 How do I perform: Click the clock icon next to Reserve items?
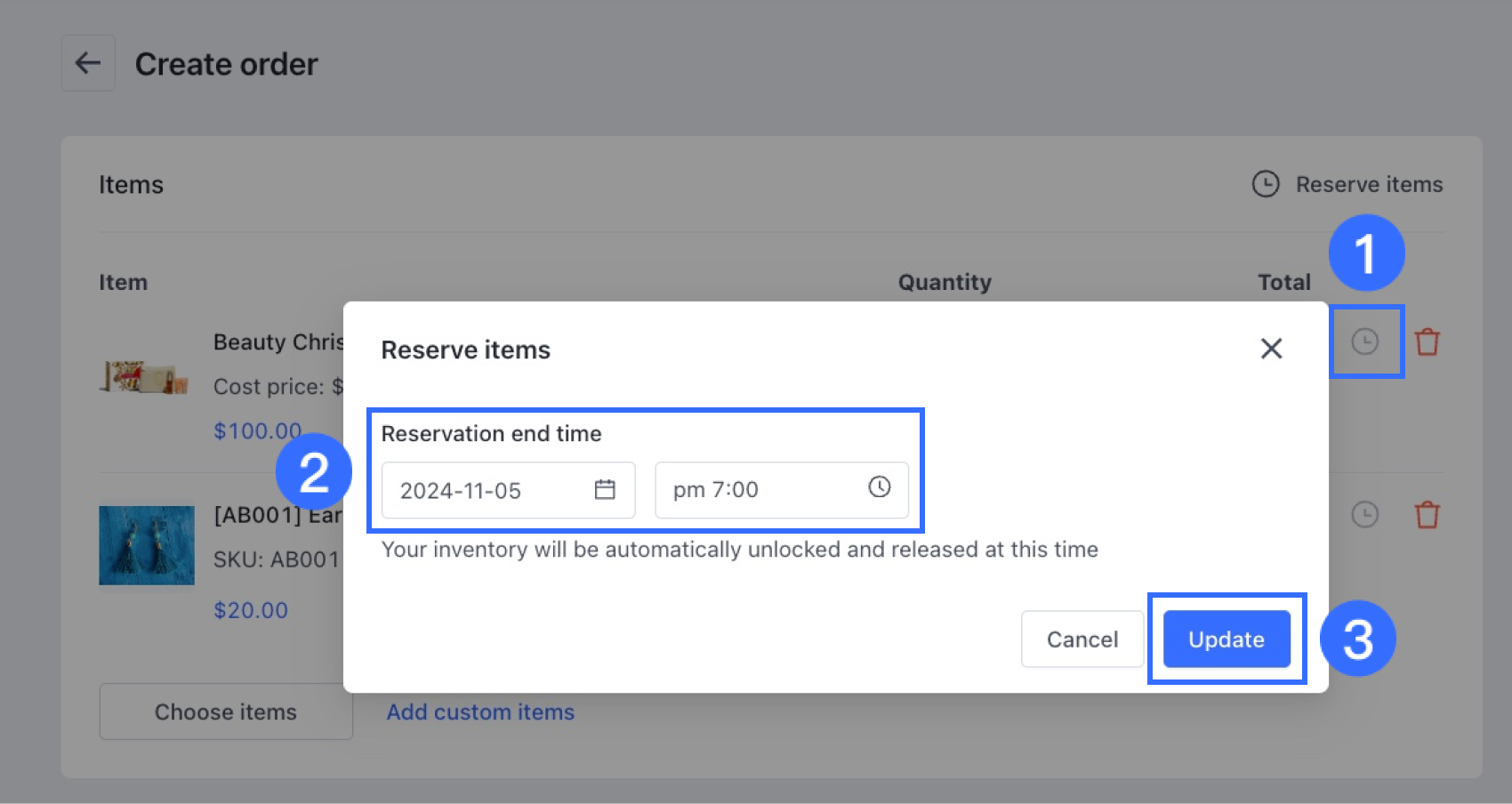tap(1265, 184)
